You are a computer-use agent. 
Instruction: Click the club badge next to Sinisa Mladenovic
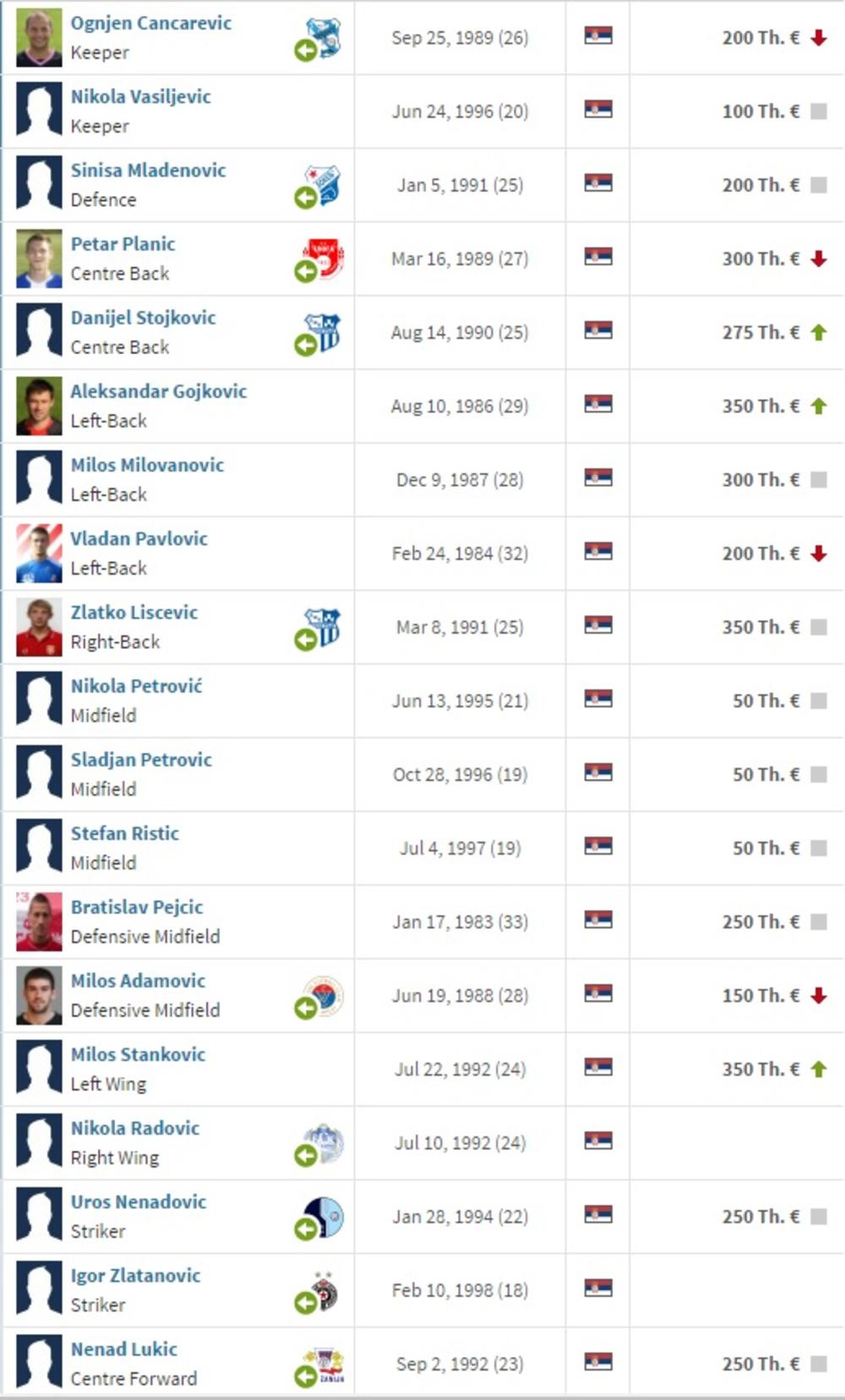(x=324, y=183)
